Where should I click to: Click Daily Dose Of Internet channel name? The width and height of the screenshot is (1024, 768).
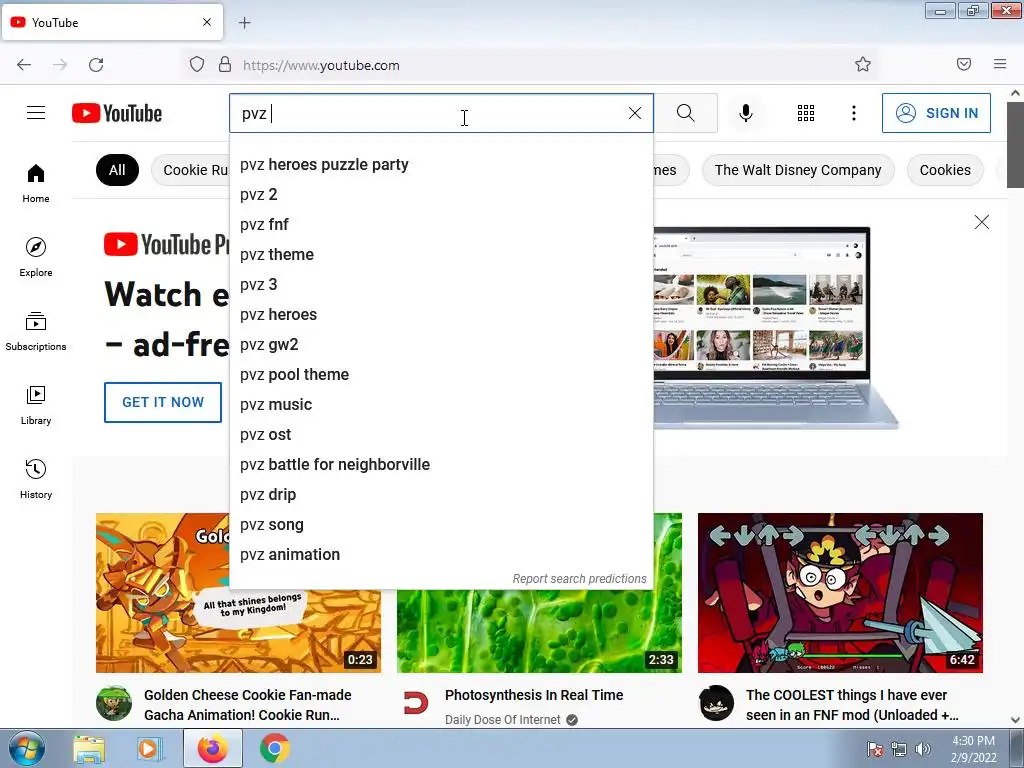click(x=502, y=720)
